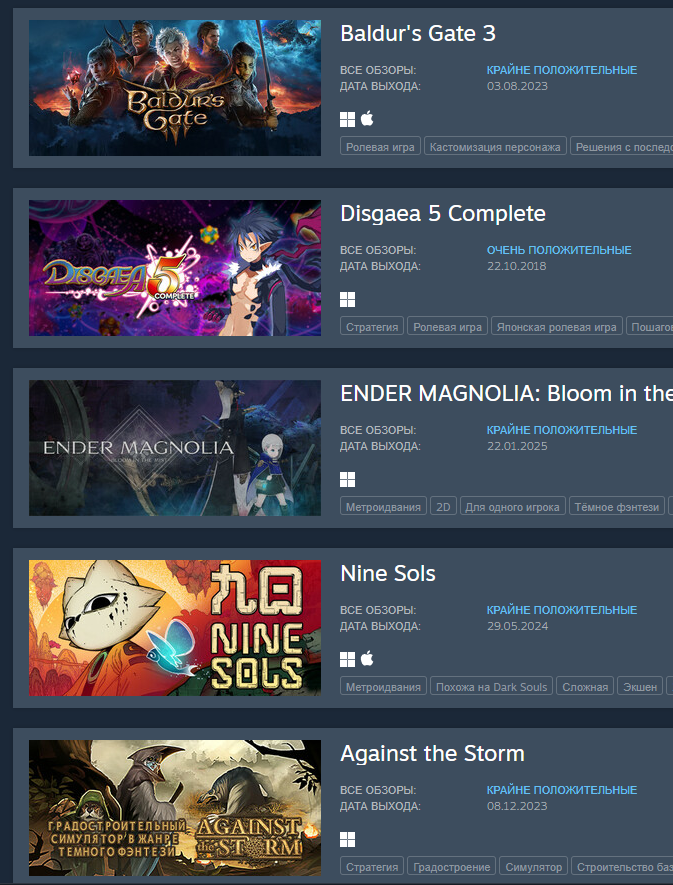Select the Градостроение tag for Against the Storm

click(x=452, y=867)
